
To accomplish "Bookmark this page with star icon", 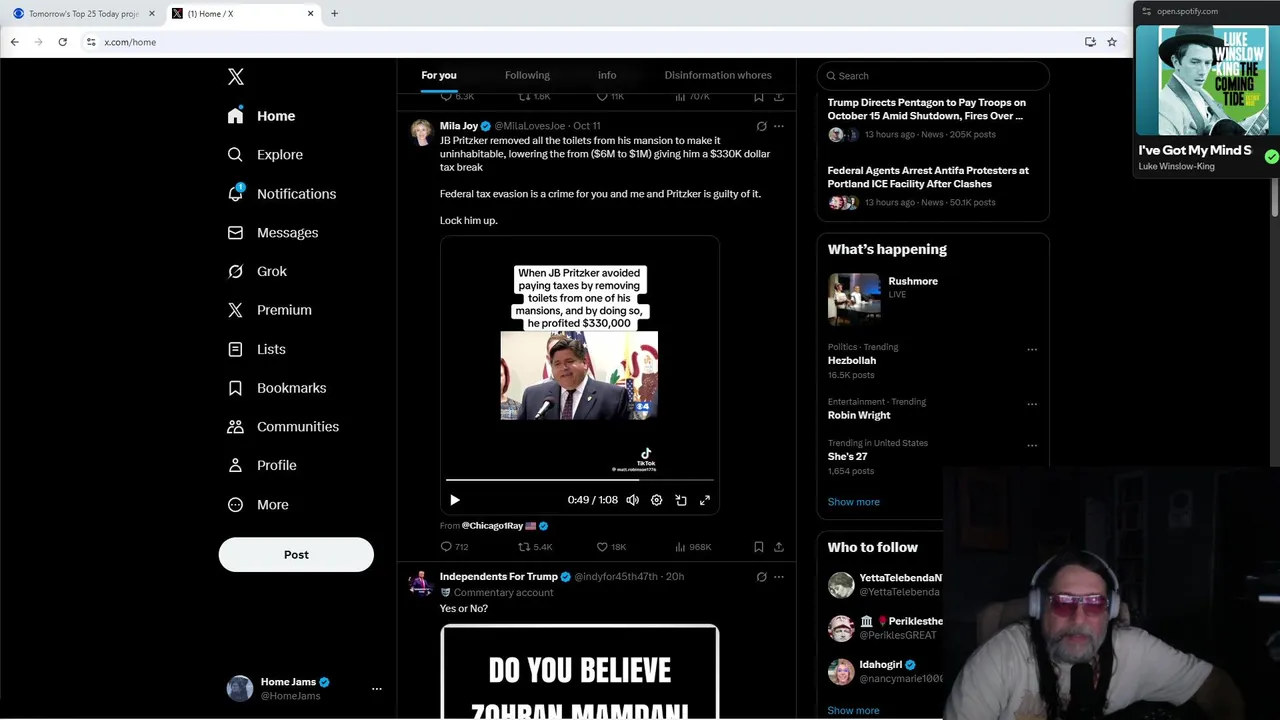I will point(1112,42).
